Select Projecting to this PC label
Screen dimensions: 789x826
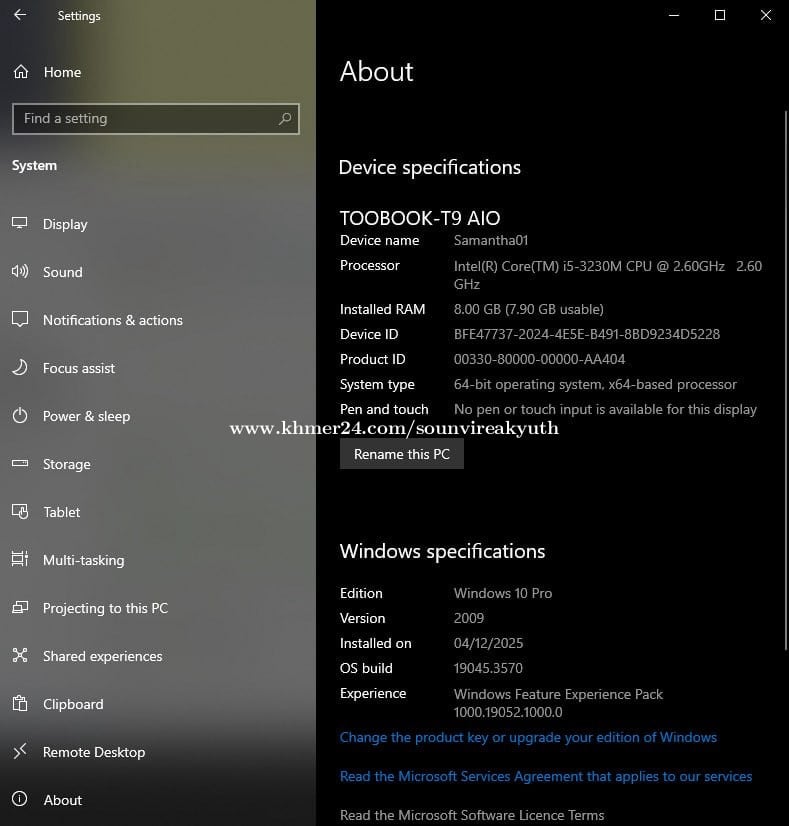point(105,608)
